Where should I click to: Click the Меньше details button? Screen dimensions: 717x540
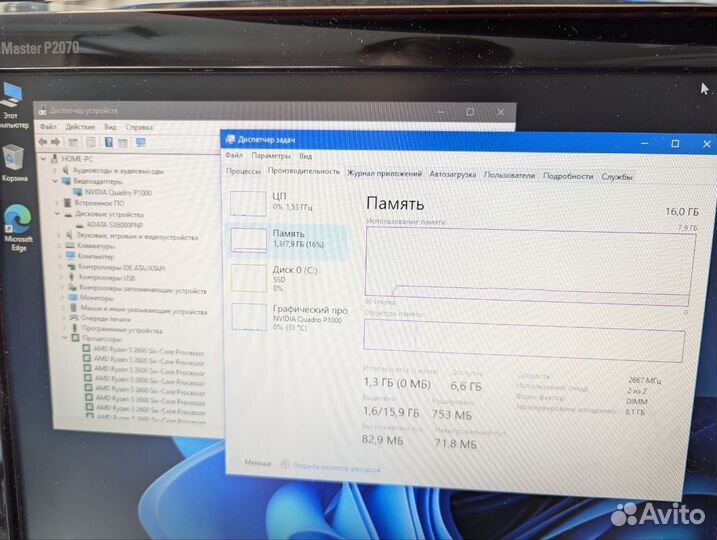click(257, 463)
